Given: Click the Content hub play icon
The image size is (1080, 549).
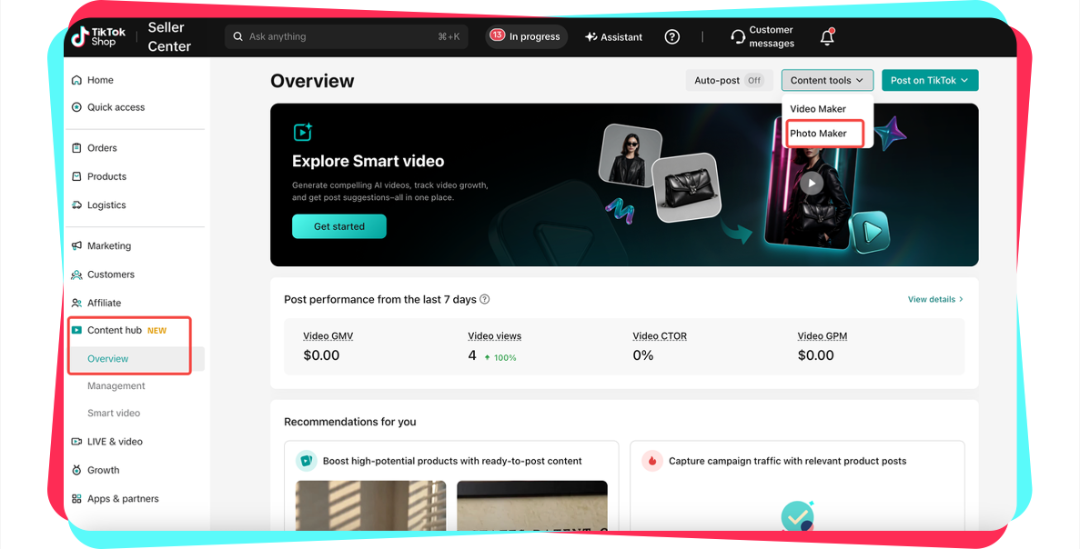Looking at the screenshot, I should click(76, 330).
